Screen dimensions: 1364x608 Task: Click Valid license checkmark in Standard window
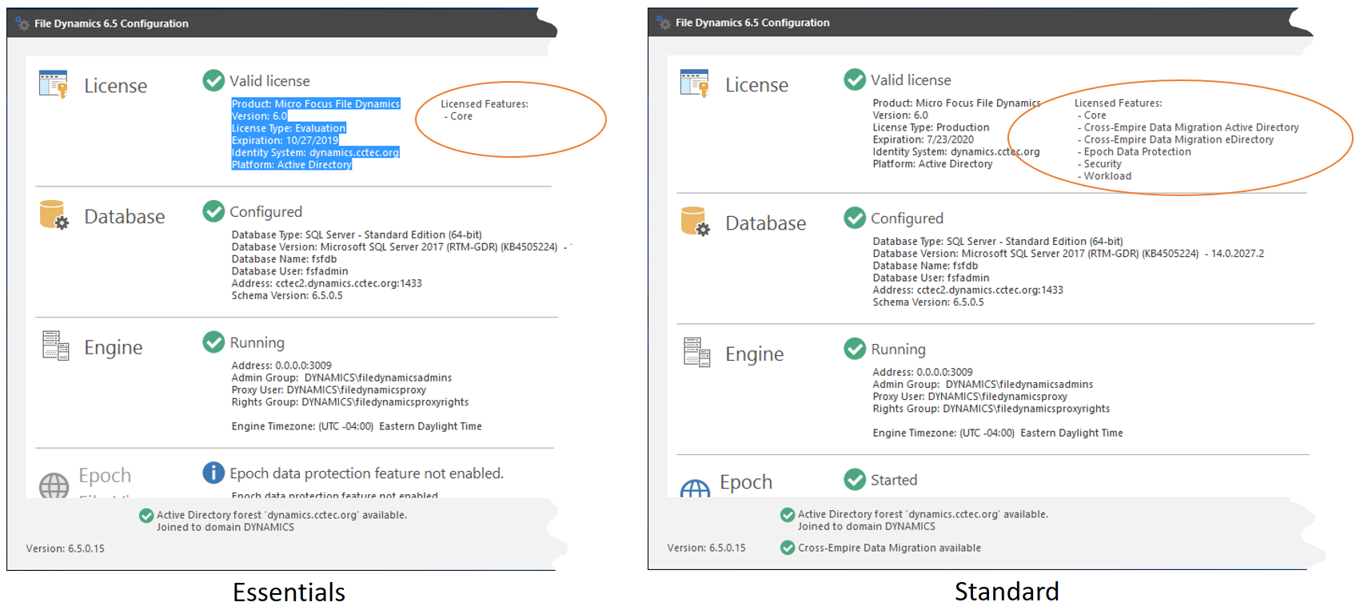(854, 79)
